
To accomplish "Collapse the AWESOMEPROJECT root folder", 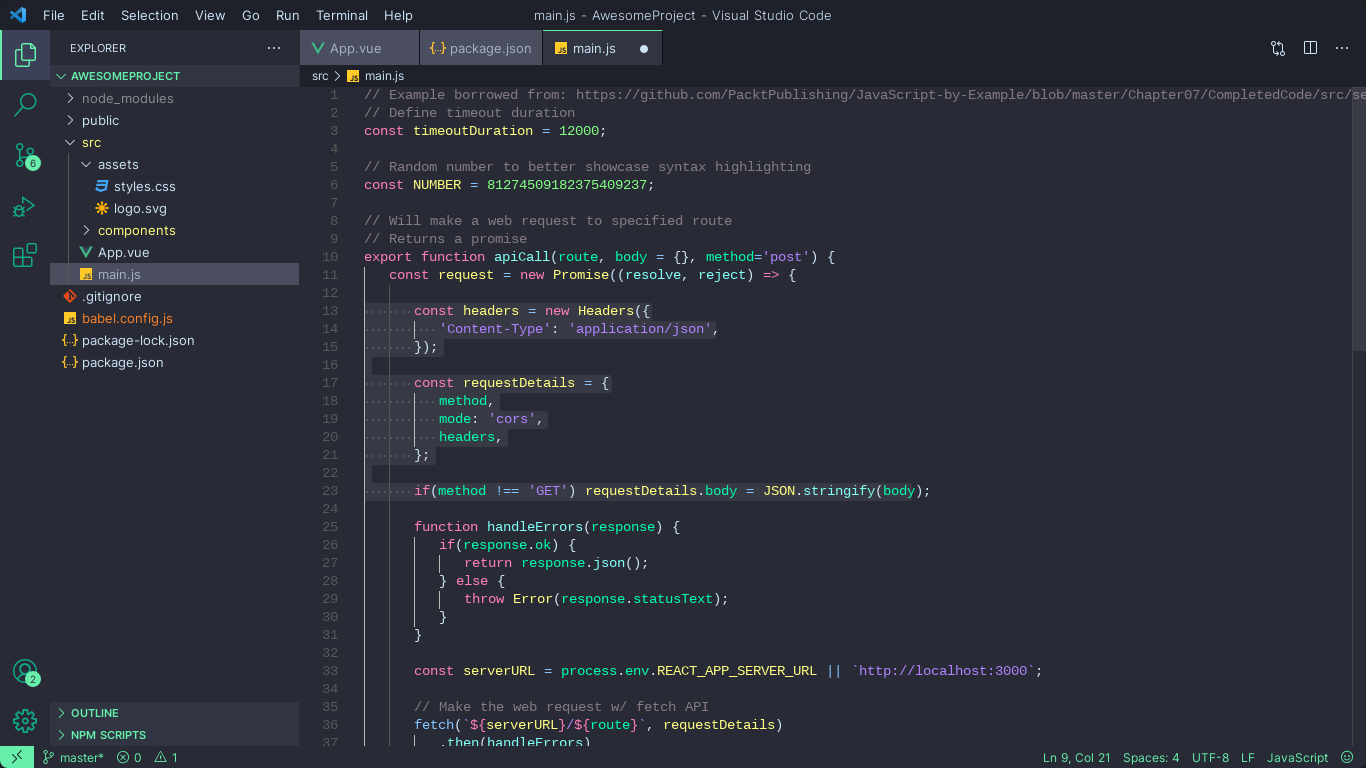I will point(174,76).
